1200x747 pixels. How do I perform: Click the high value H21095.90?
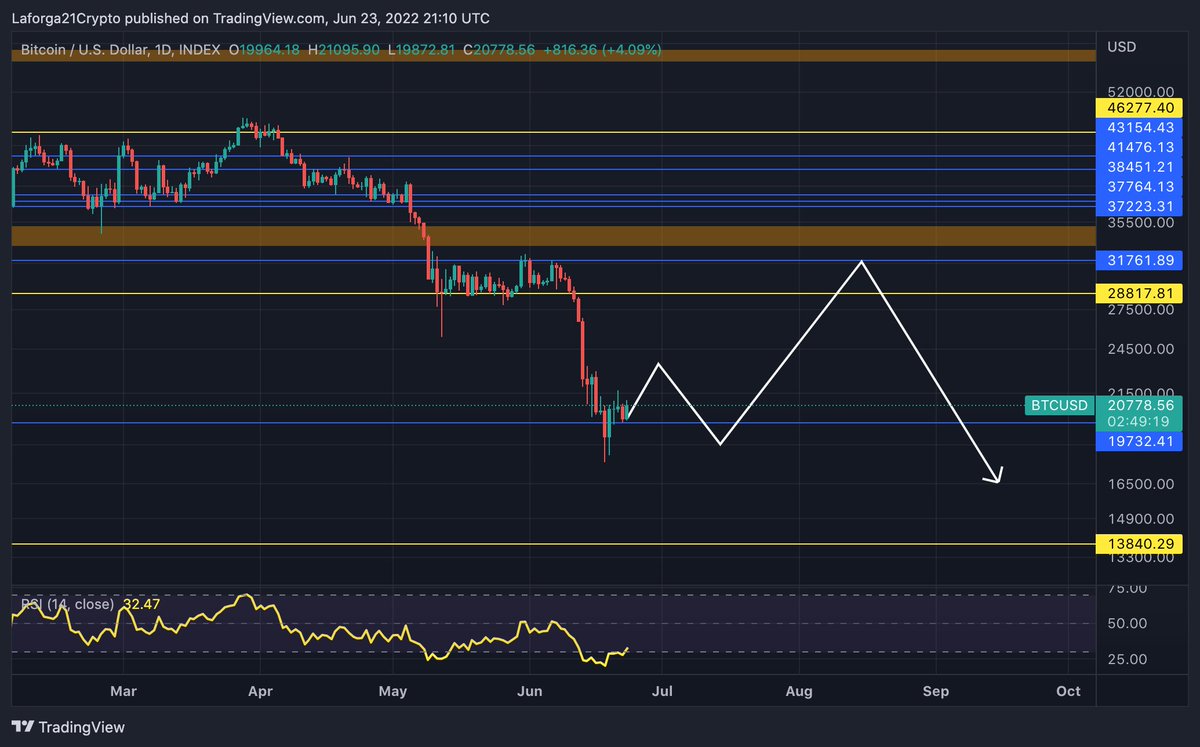pyautogui.click(x=343, y=49)
